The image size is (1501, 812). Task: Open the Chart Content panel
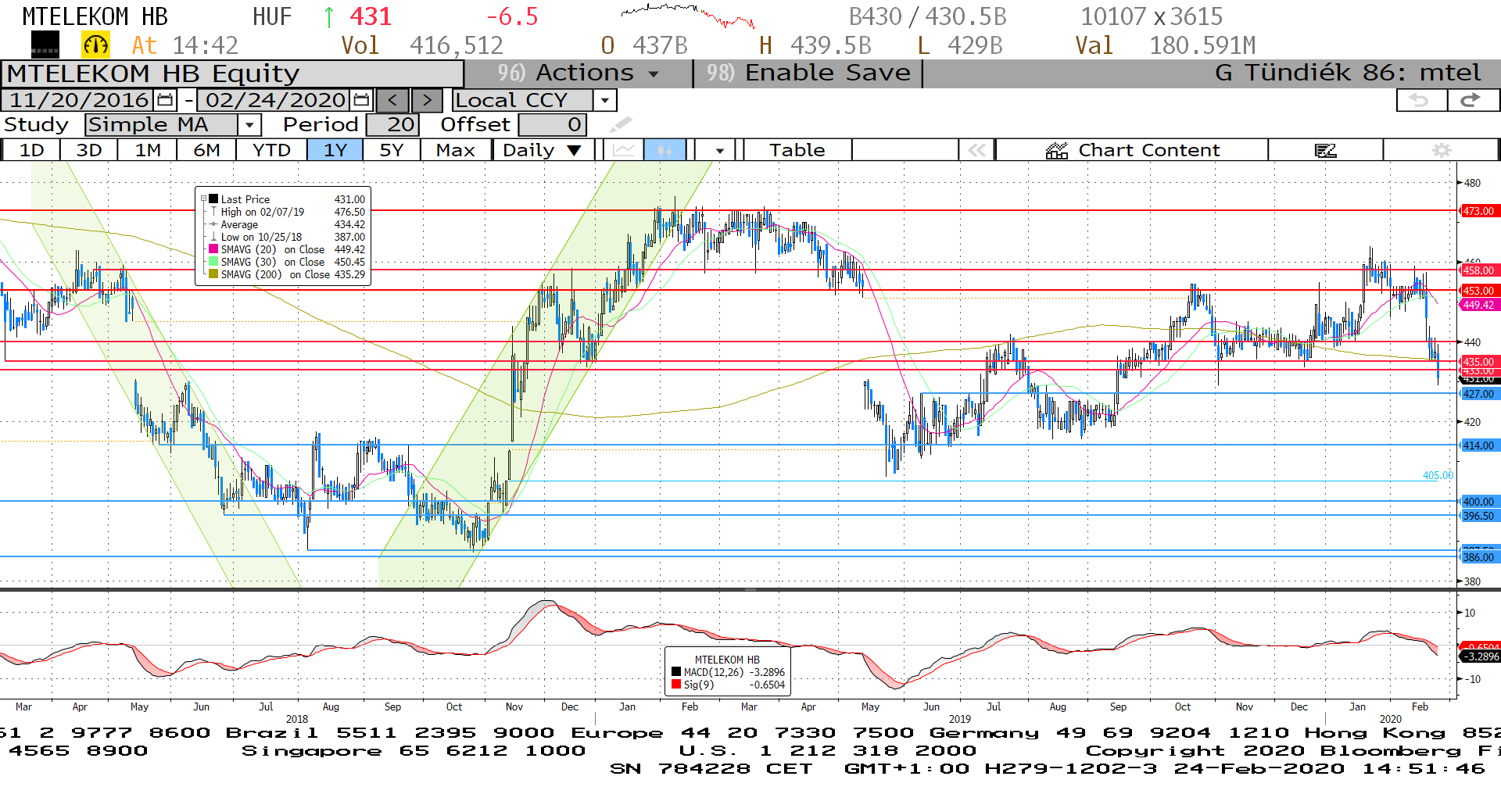(1132, 150)
